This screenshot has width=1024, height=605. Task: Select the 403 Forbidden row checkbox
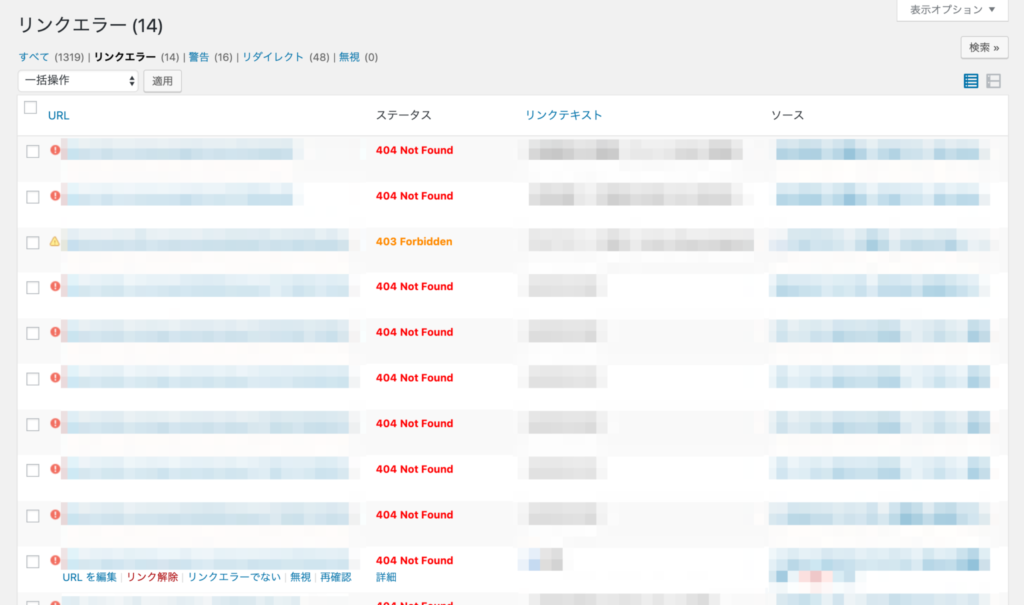(x=33, y=242)
